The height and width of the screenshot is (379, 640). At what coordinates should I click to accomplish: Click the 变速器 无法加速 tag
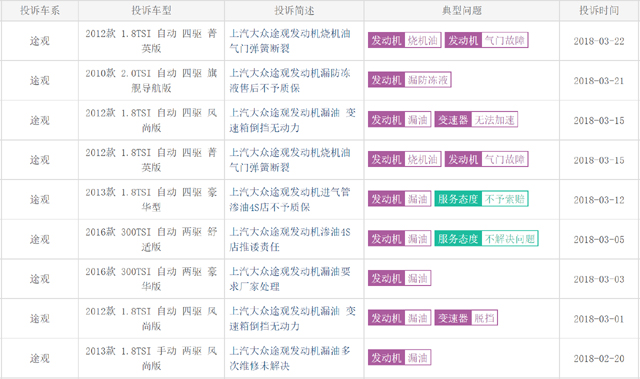pyautogui.click(x=476, y=120)
